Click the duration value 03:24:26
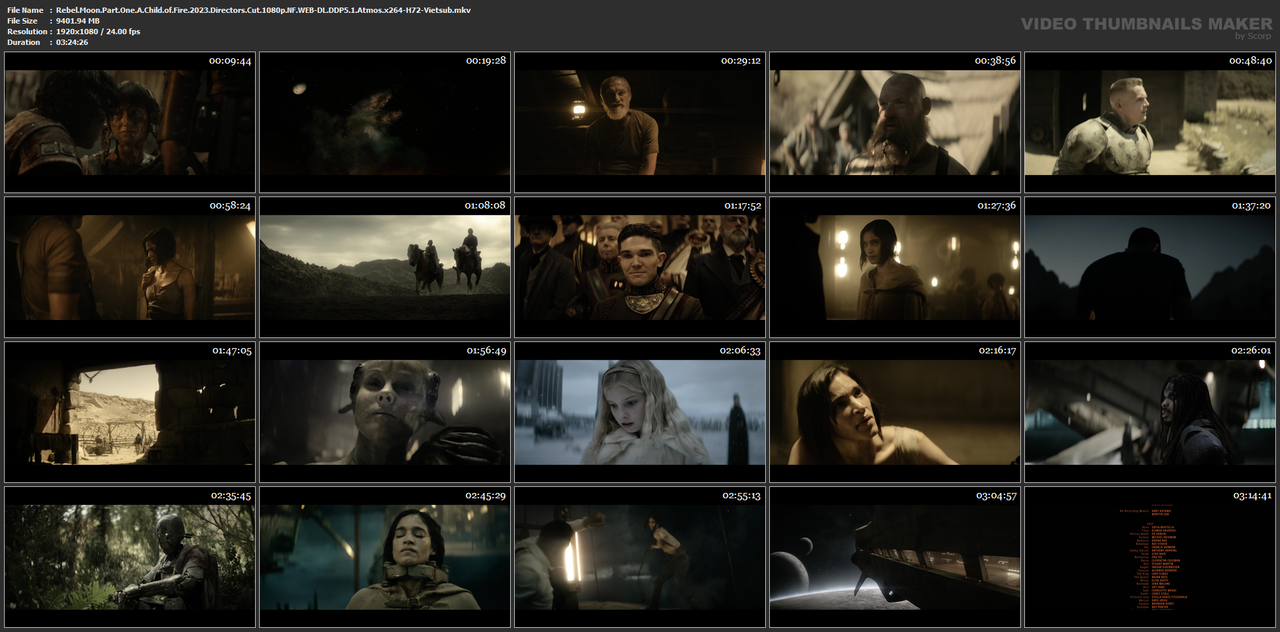1280x632 pixels. click(x=72, y=42)
